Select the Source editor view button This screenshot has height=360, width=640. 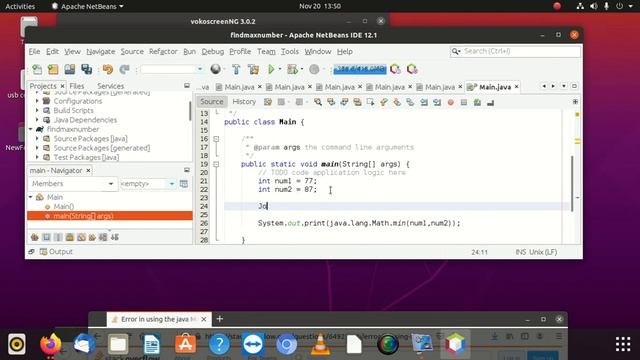211,102
